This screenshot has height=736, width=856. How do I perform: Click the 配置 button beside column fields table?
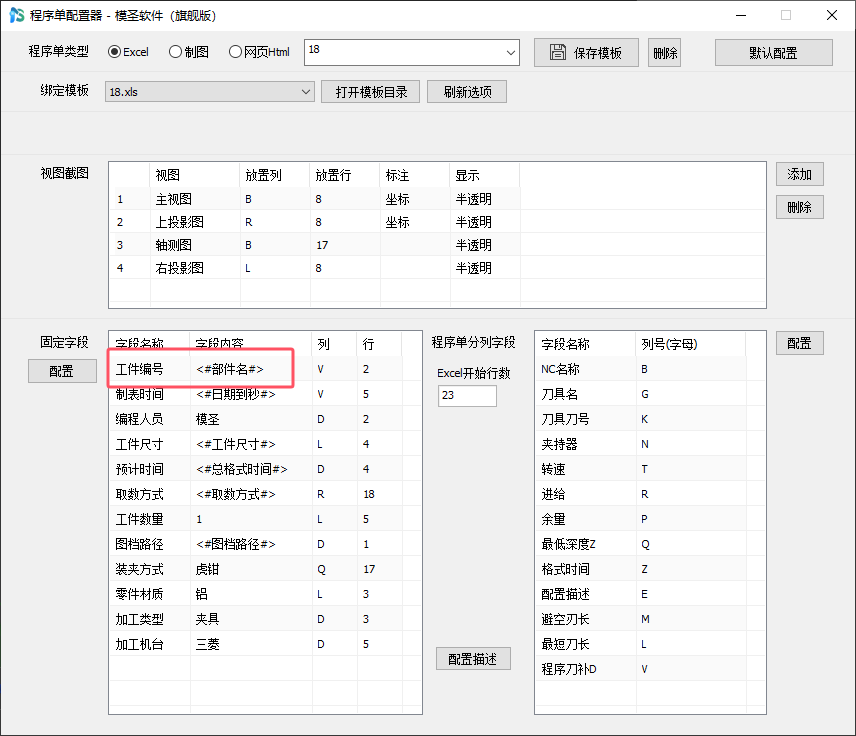800,343
